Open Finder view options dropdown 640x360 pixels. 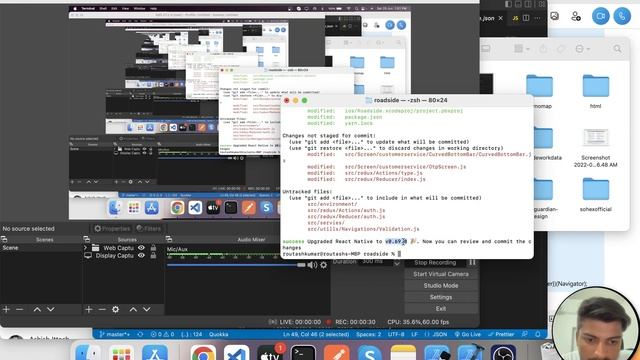521,49
